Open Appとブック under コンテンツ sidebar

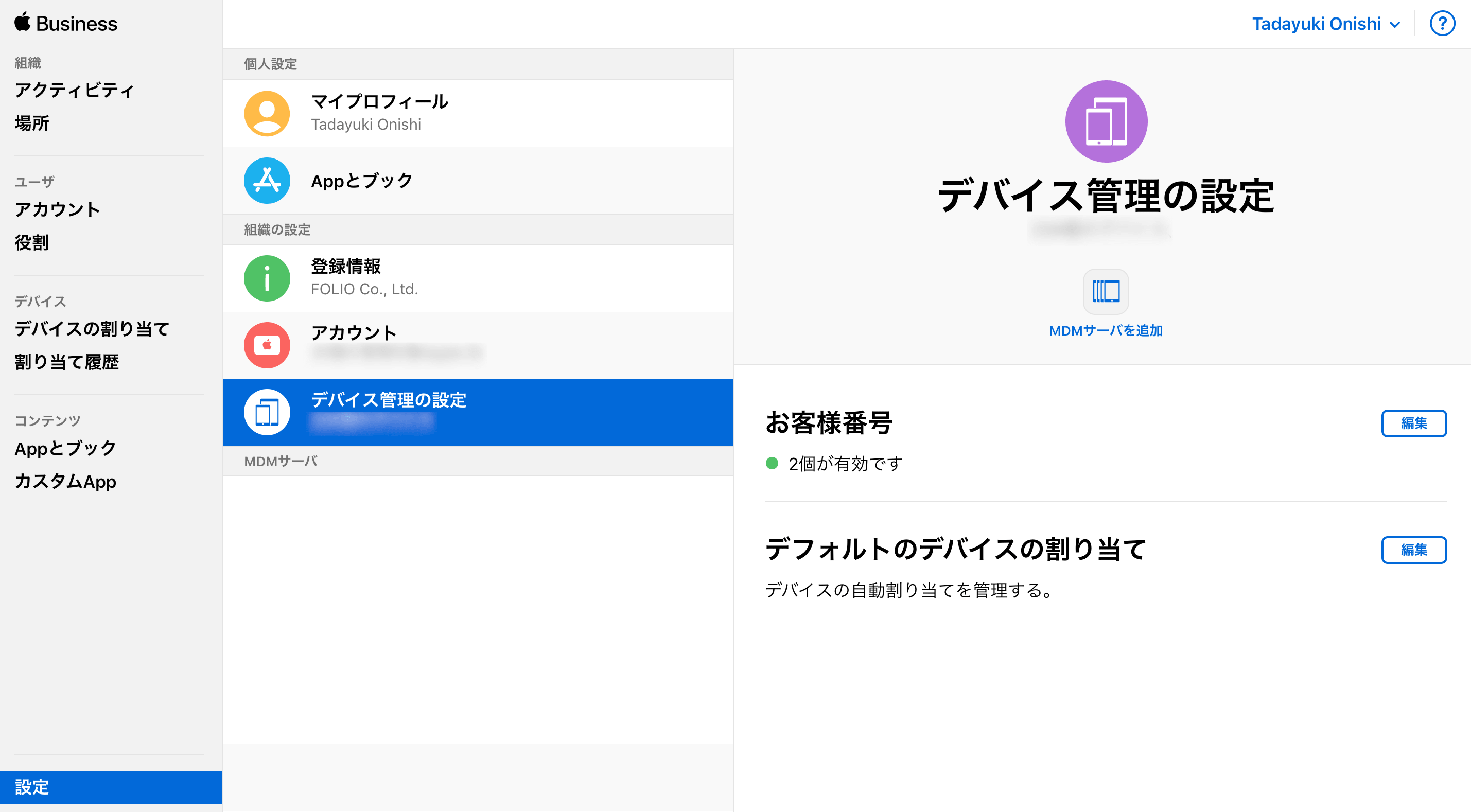[65, 448]
